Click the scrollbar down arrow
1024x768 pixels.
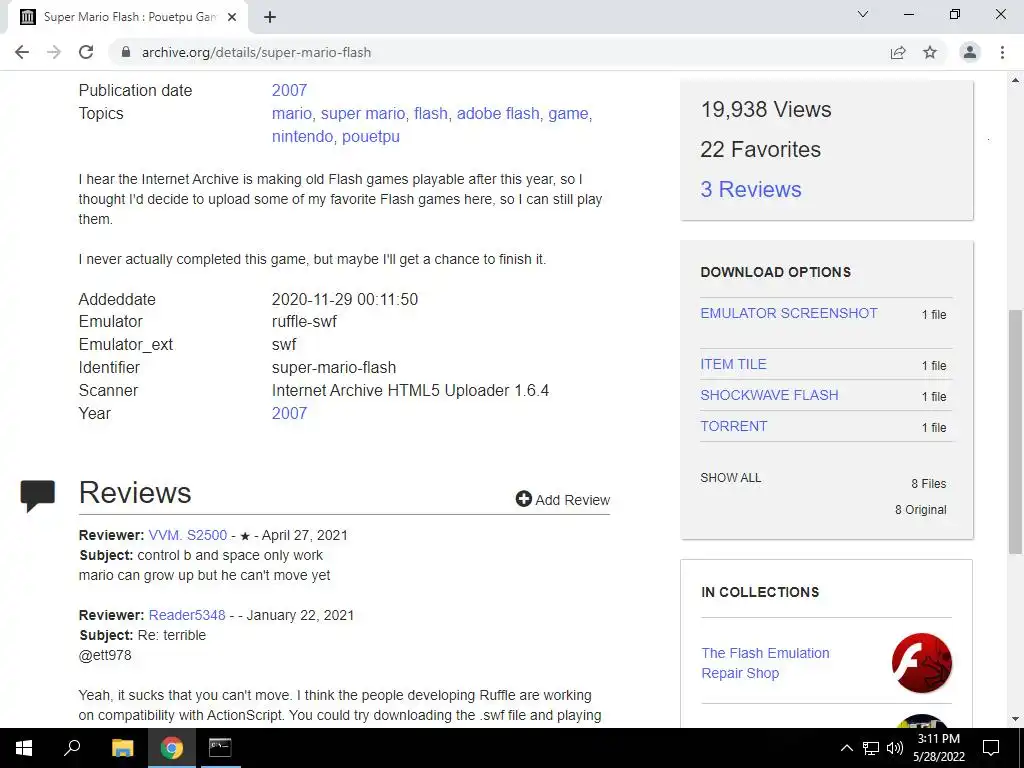1015,719
